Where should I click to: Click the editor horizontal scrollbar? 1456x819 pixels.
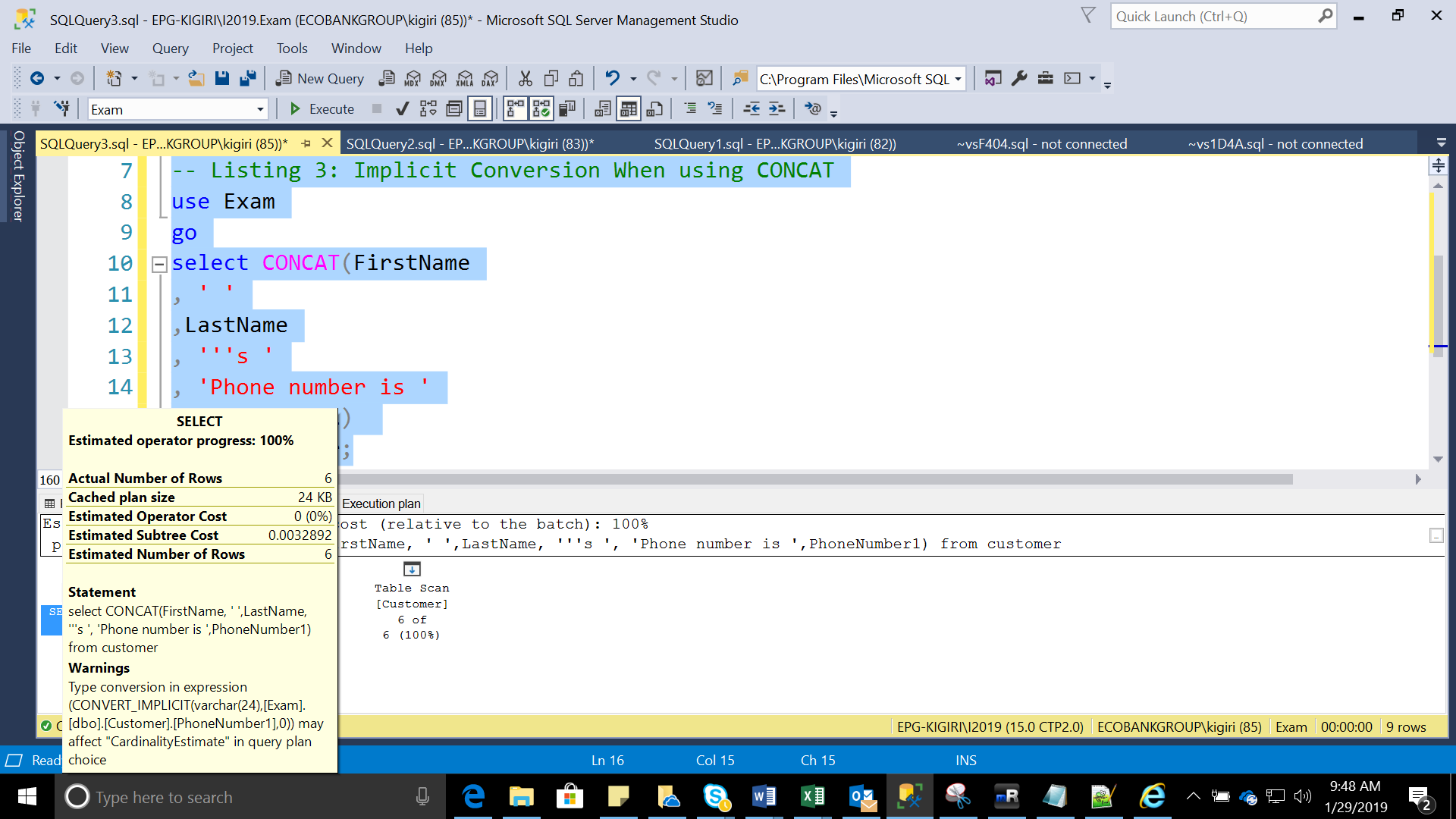(x=815, y=479)
